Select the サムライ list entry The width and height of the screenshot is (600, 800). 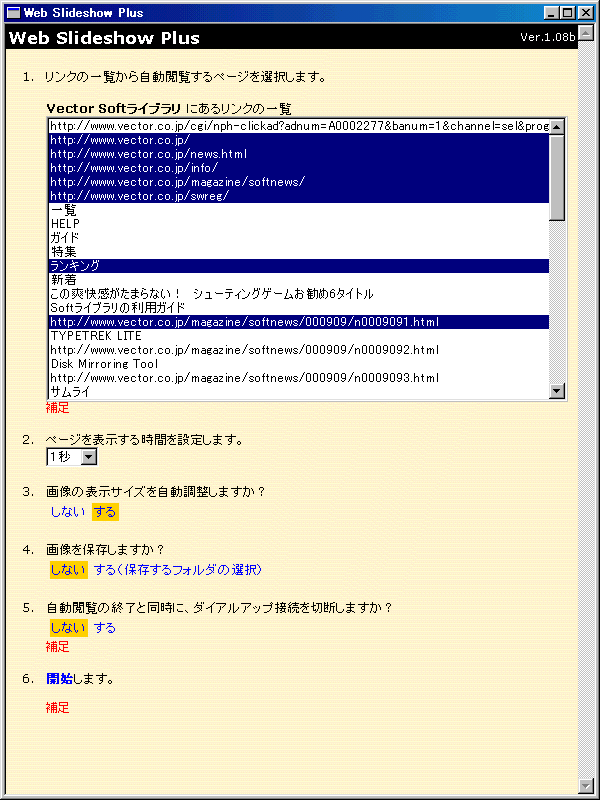pyautogui.click(x=299, y=392)
